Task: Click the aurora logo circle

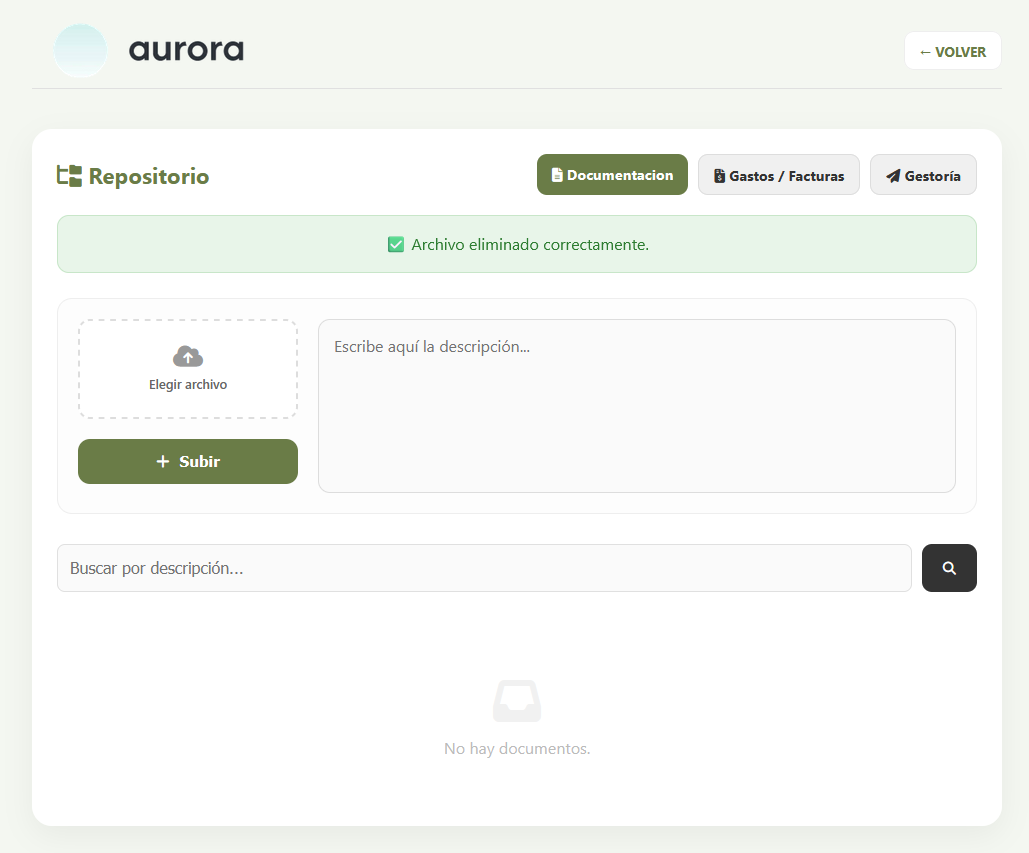Action: pyautogui.click(x=80, y=50)
